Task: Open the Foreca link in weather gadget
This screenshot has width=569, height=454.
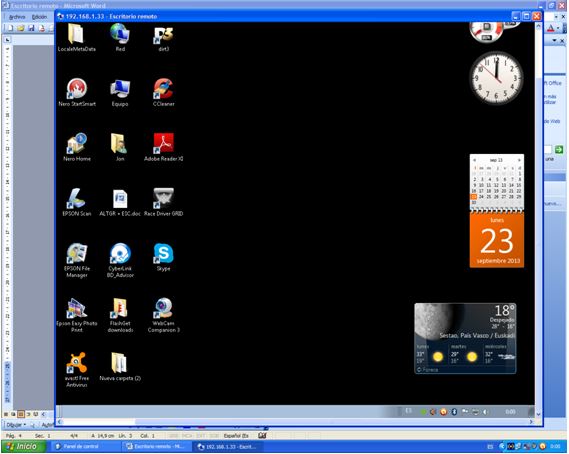Action: click(428, 370)
